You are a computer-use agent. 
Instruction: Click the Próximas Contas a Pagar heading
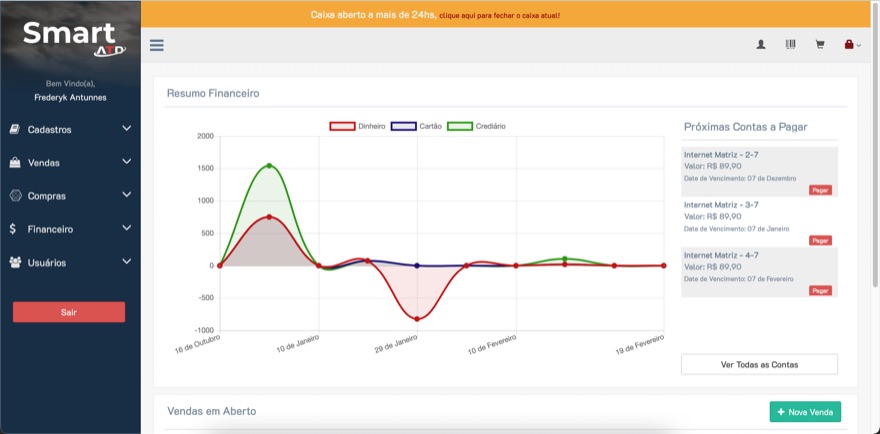[x=745, y=127]
